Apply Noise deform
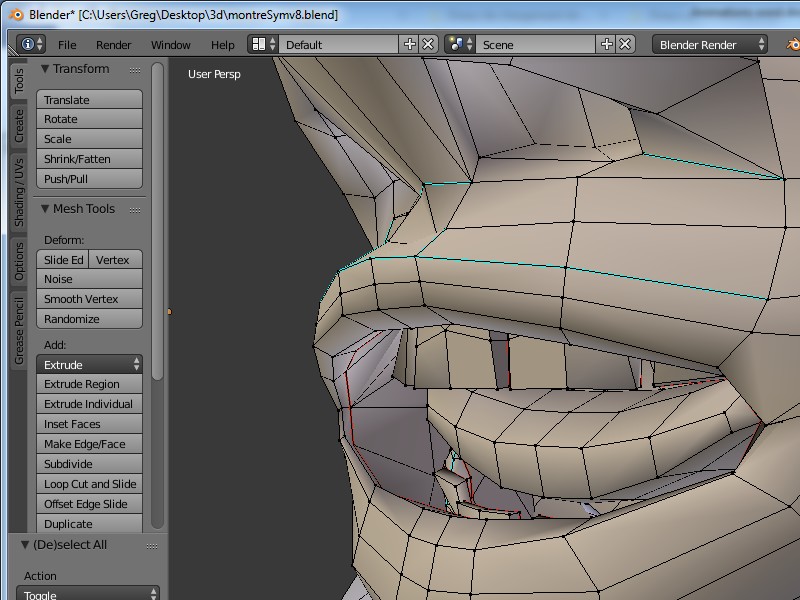The height and width of the screenshot is (600, 800). tap(89, 279)
